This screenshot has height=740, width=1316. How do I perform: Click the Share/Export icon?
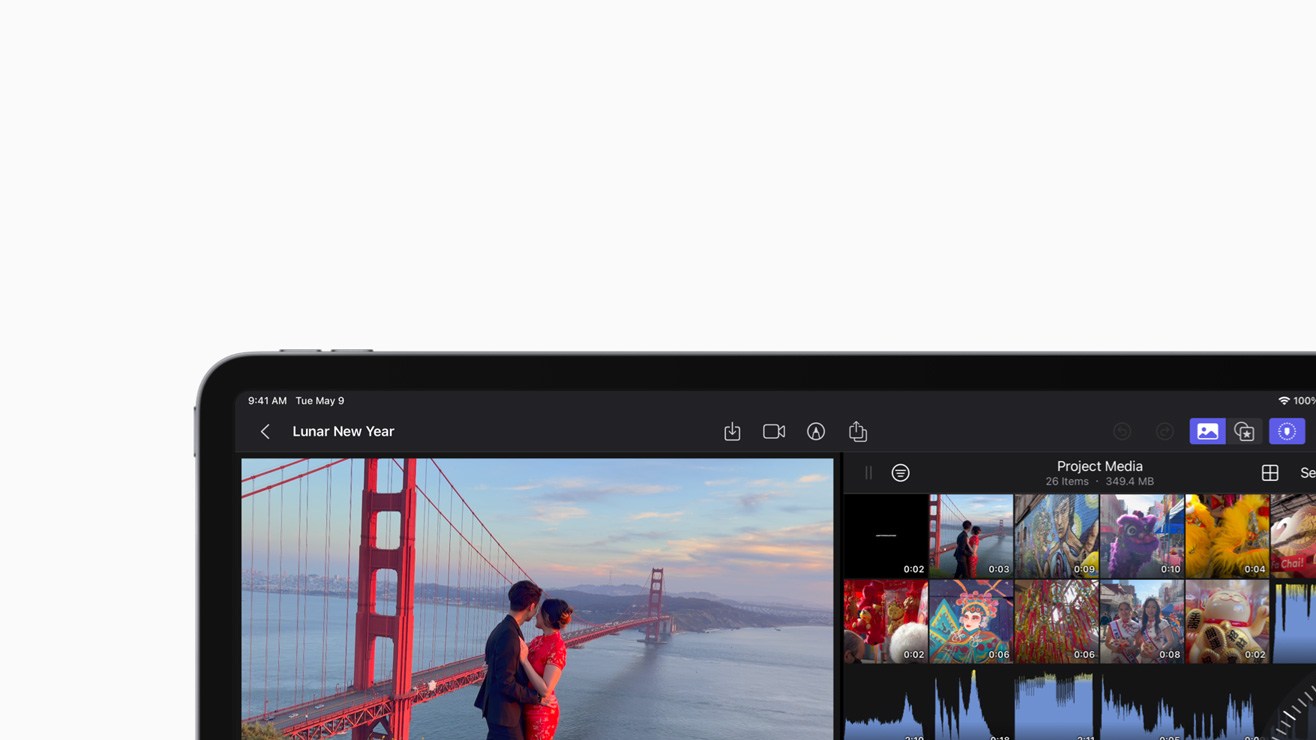(858, 432)
